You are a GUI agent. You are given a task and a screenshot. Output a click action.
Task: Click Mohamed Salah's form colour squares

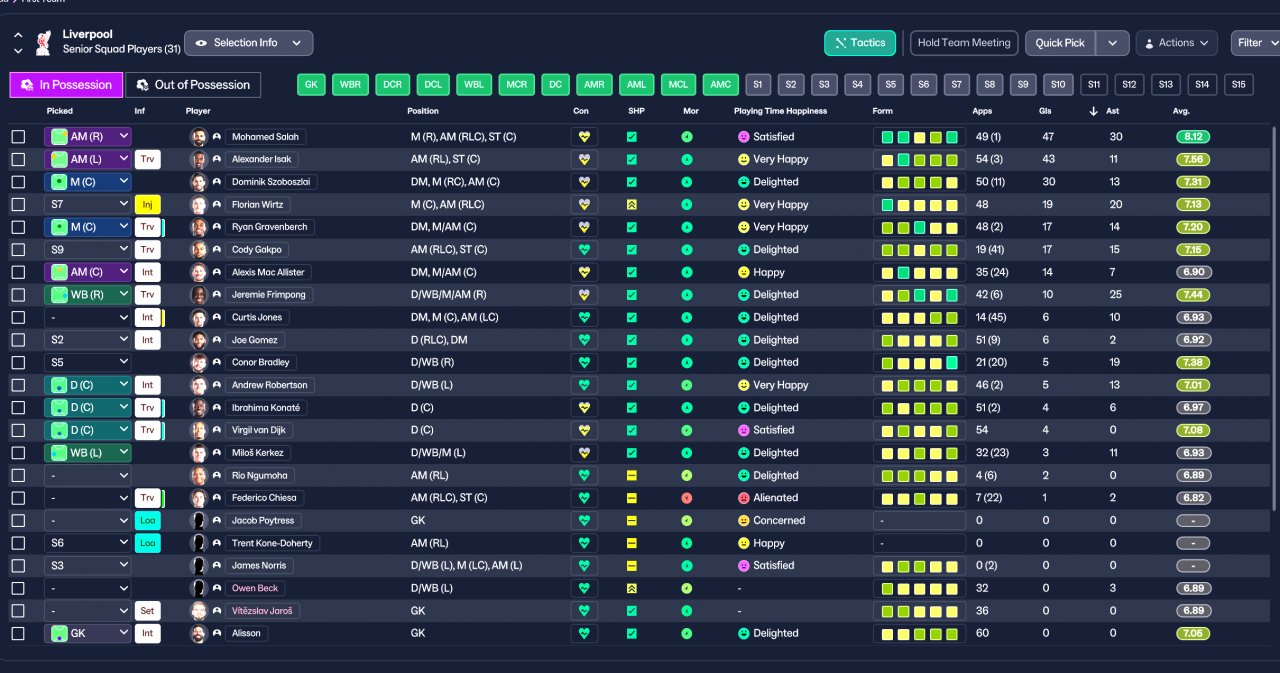919,137
